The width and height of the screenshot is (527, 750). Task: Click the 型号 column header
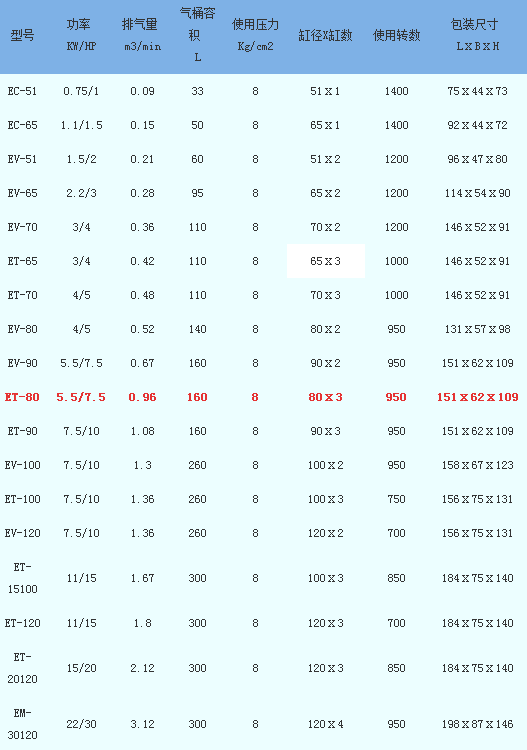pyautogui.click(x=22, y=35)
